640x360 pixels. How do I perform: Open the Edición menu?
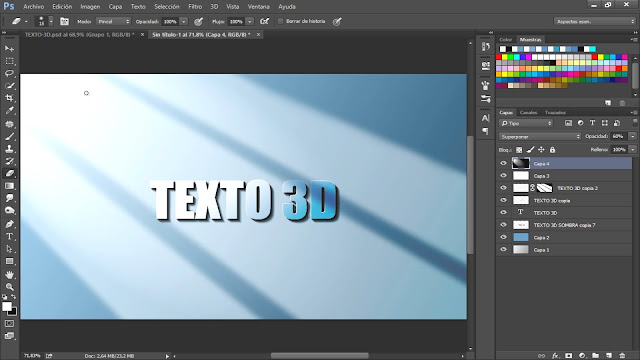pyautogui.click(x=62, y=7)
